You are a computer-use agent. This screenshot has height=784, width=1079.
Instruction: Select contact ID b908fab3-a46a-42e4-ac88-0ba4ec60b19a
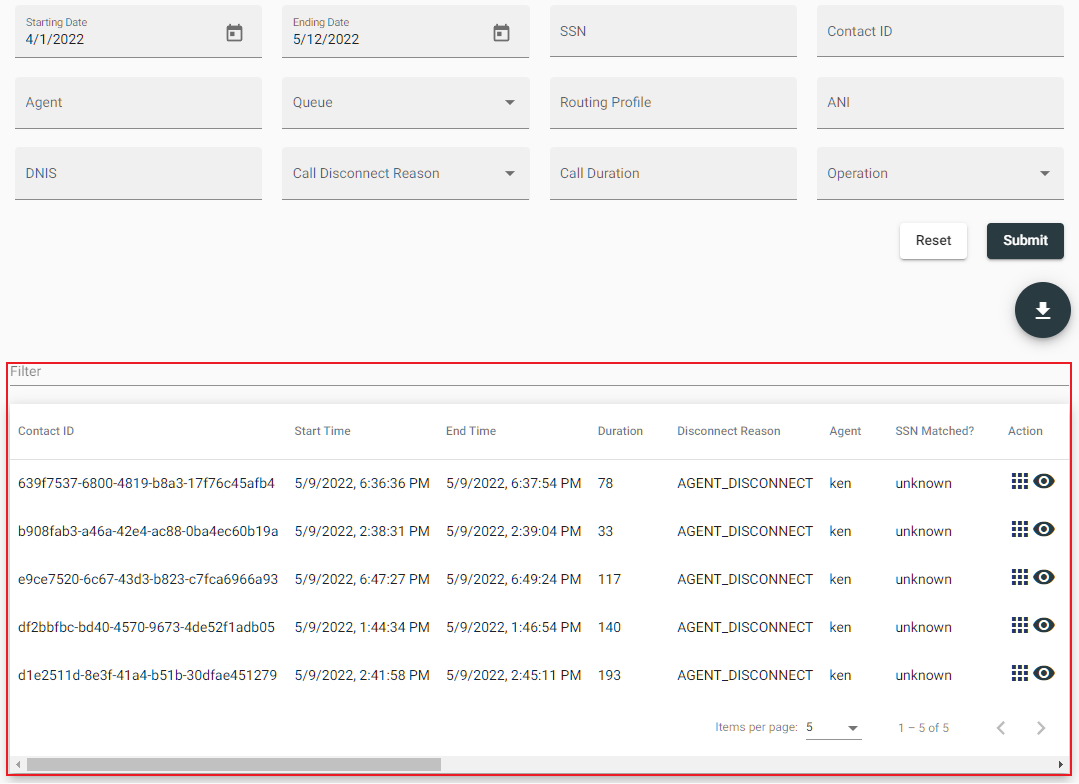click(x=148, y=531)
